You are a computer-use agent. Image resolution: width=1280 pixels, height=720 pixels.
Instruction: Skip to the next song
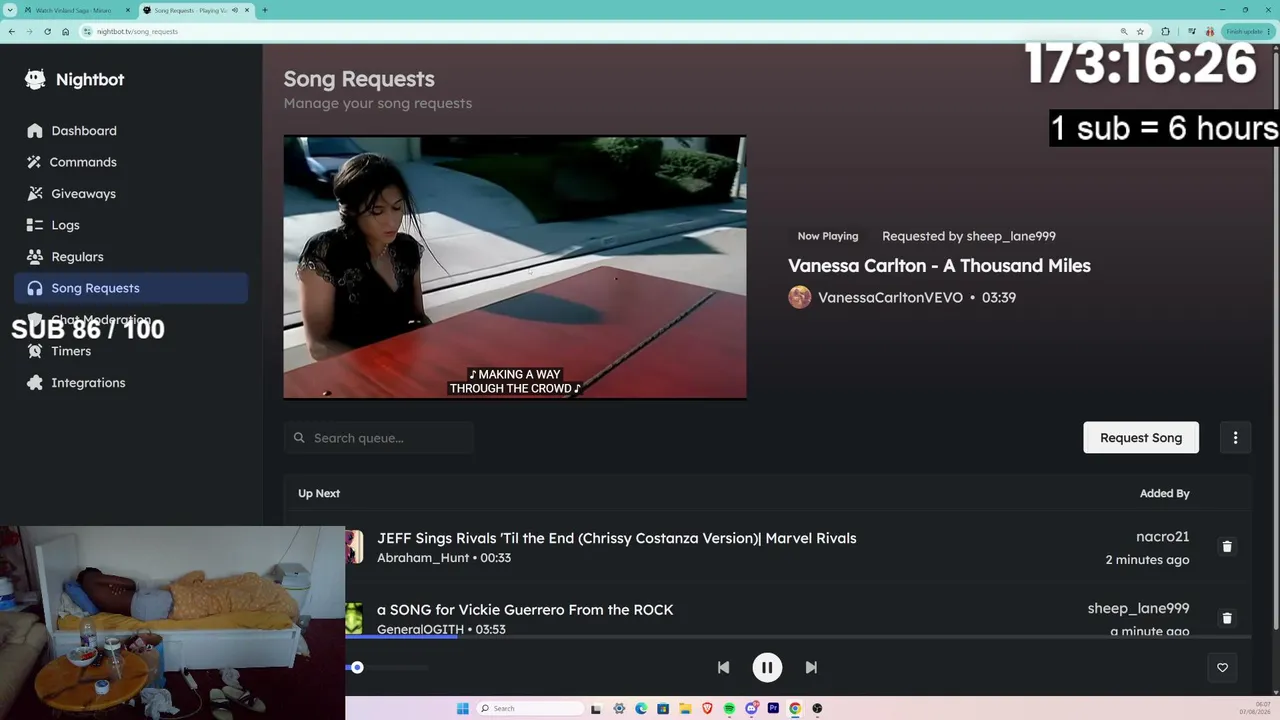(x=811, y=667)
